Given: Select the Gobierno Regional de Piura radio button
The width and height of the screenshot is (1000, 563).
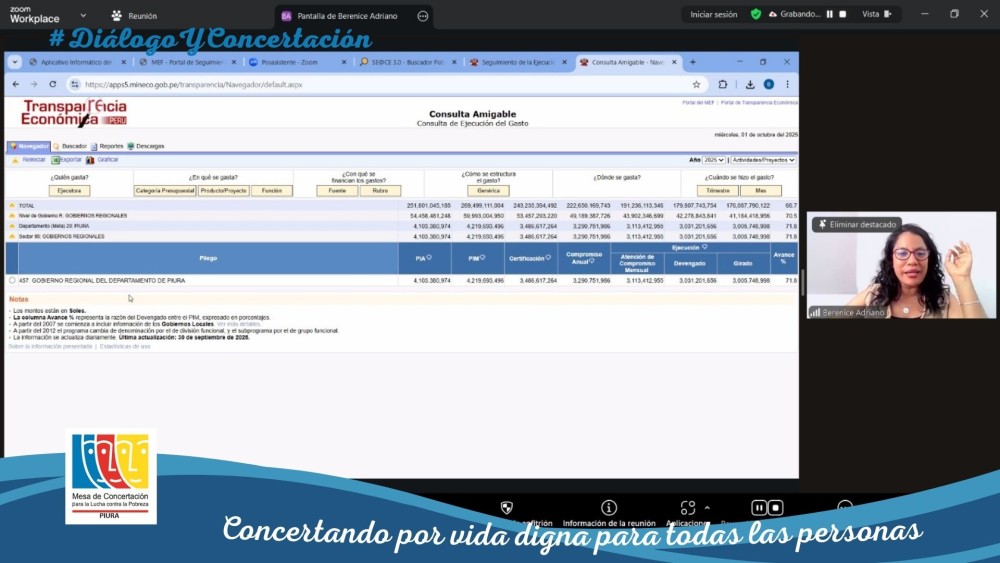Looking at the screenshot, I should [x=12, y=281].
